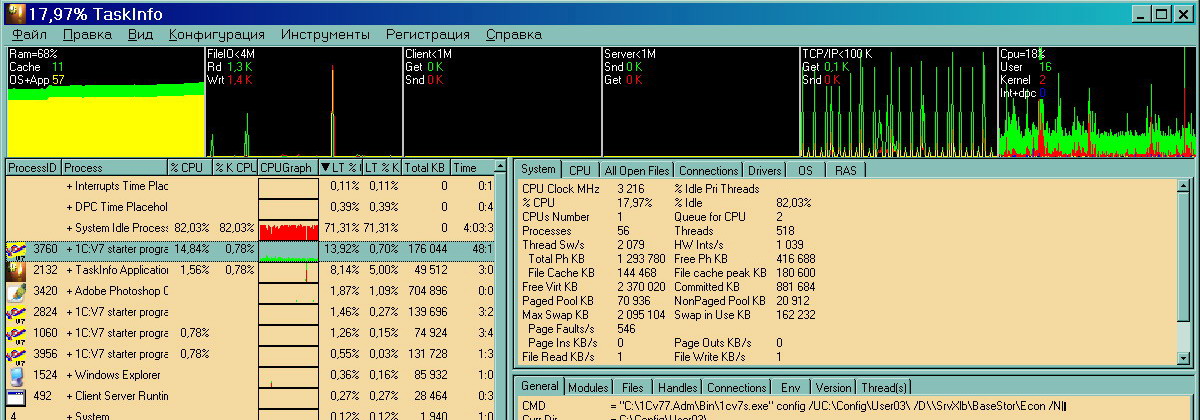Click the TaskInfo icon in the title bar
Image resolution: width=1200 pixels, height=420 pixels.
14,14
